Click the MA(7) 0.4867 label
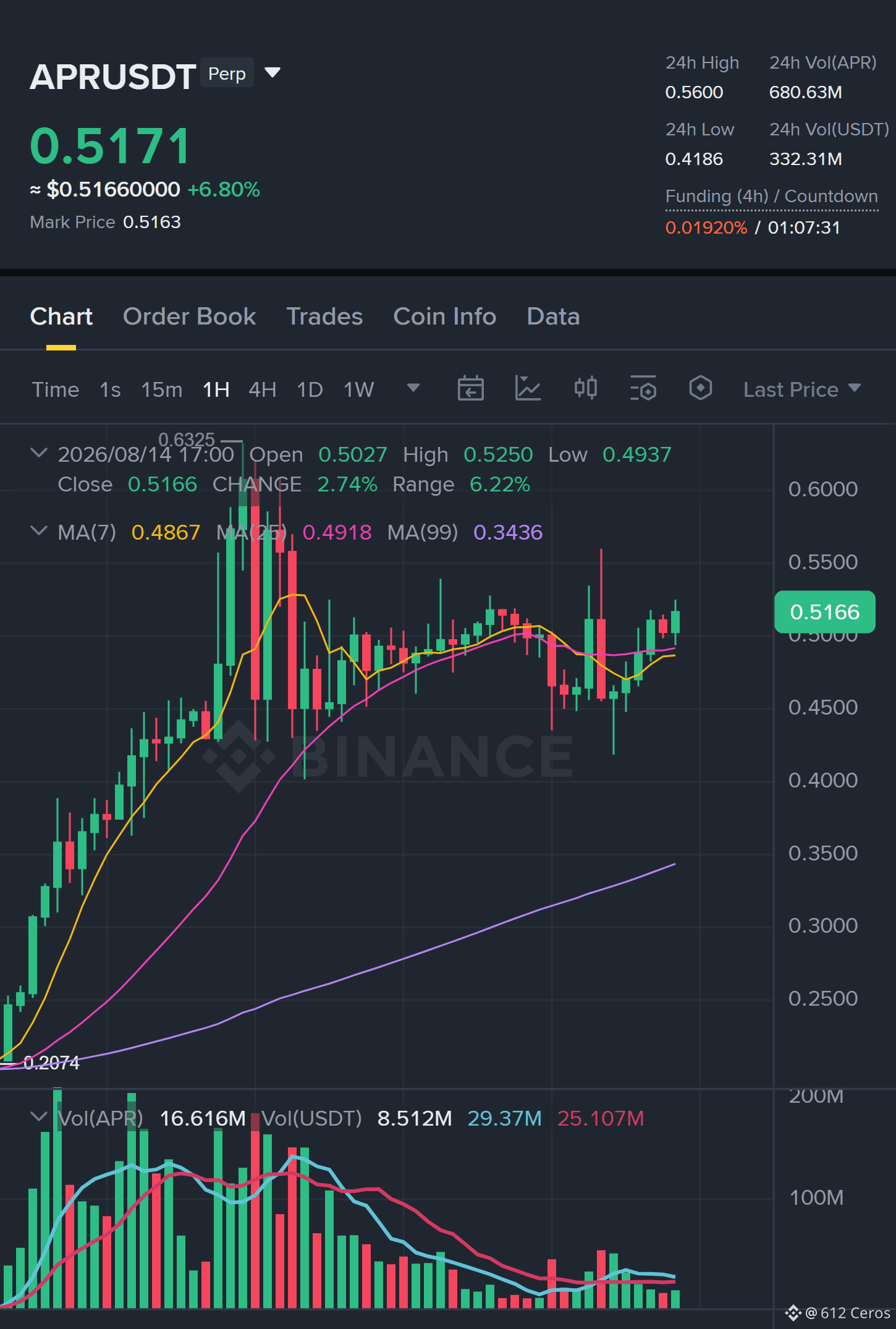896x1329 pixels. coord(129,532)
